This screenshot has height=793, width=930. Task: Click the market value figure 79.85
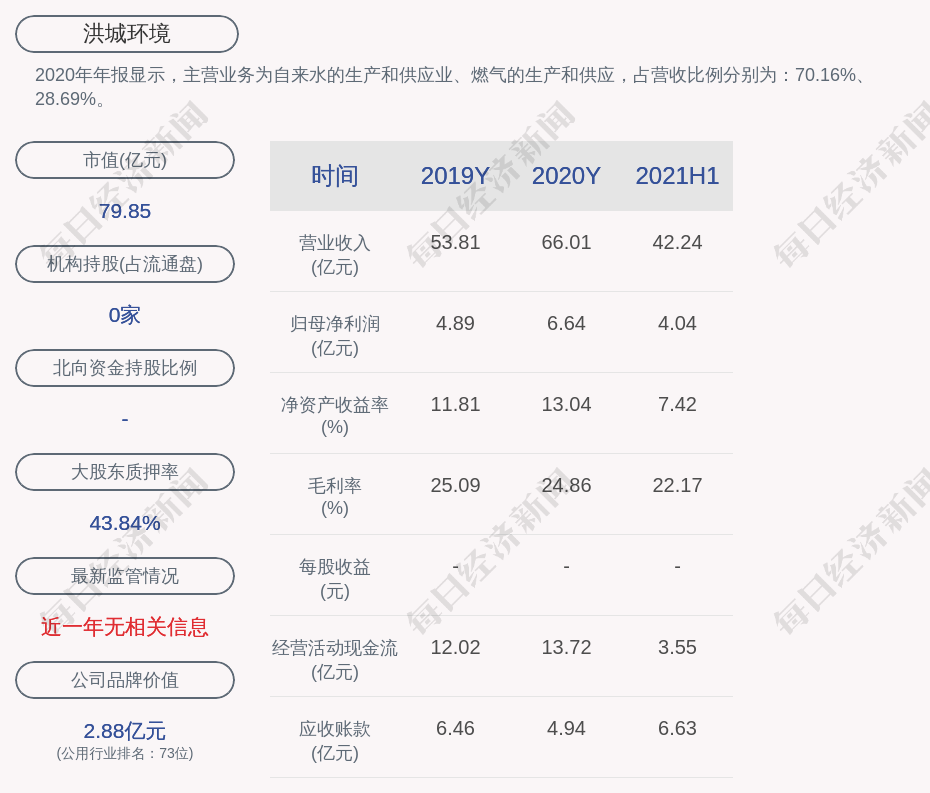pyautogui.click(x=125, y=211)
